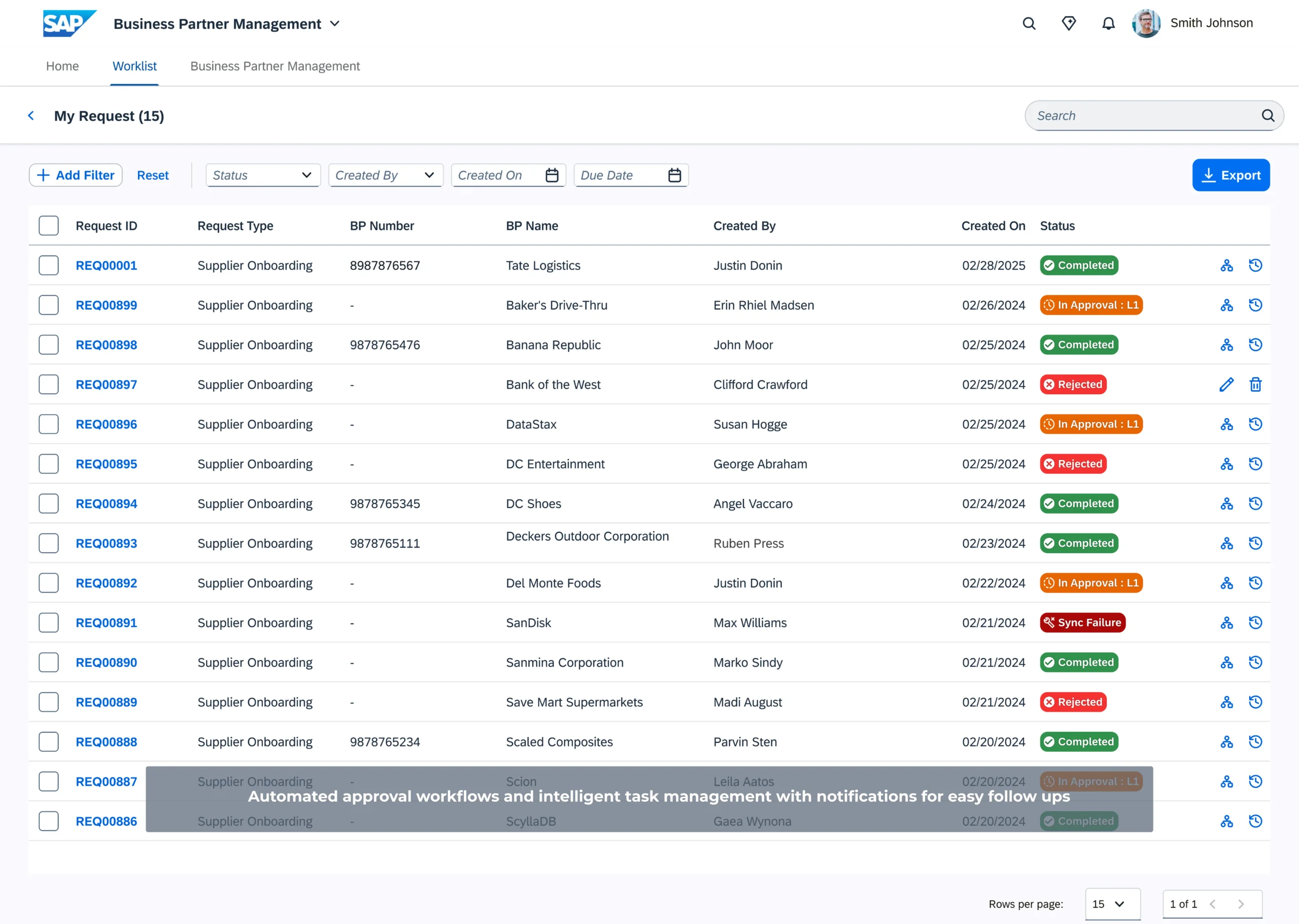Select checkbox for REQ00895 row

coord(49,464)
